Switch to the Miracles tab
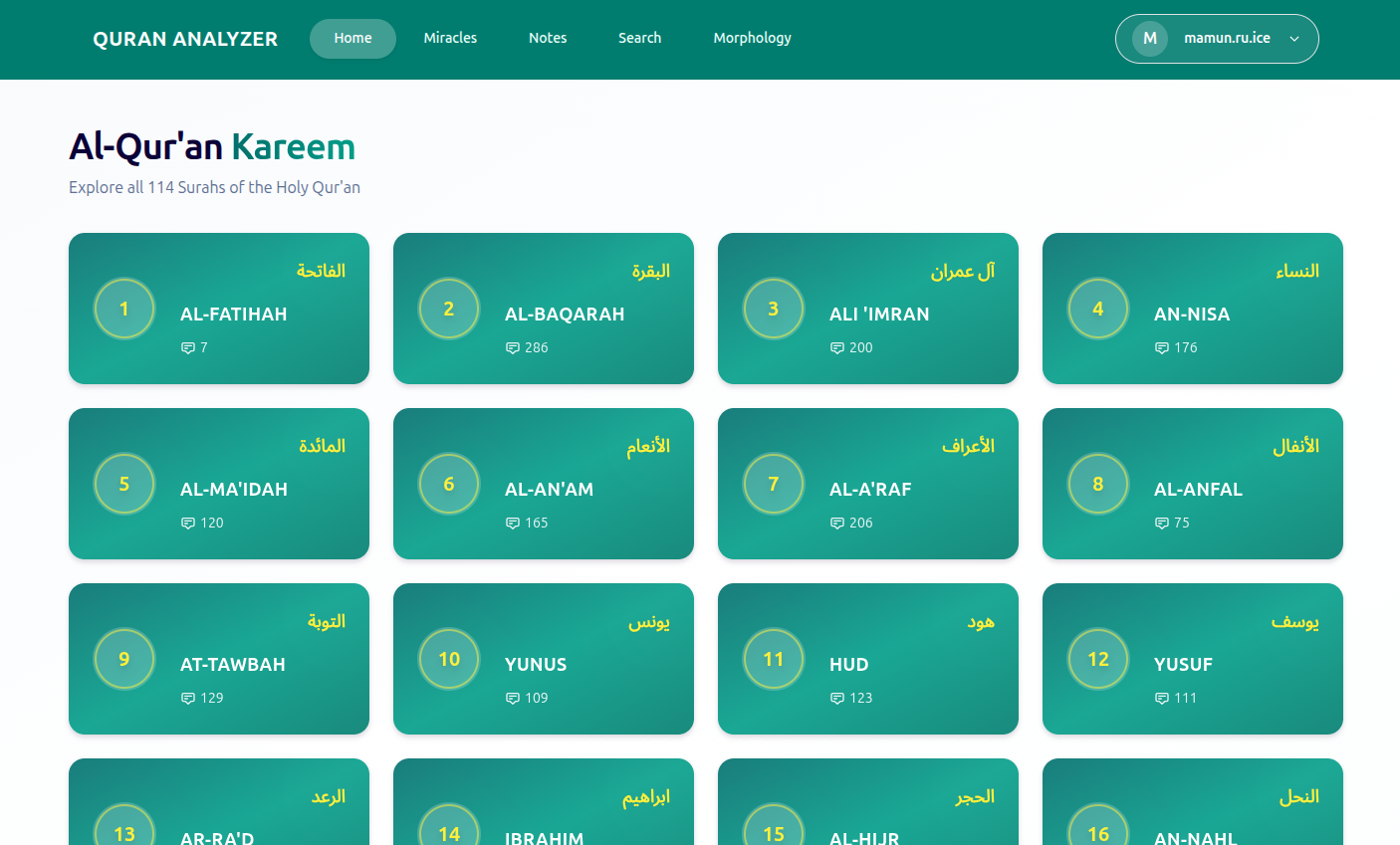 [450, 38]
